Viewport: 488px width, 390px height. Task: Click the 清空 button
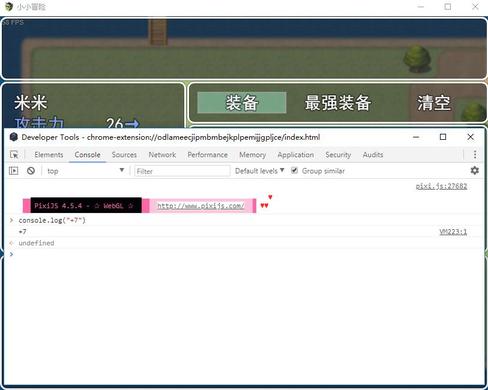click(x=434, y=103)
